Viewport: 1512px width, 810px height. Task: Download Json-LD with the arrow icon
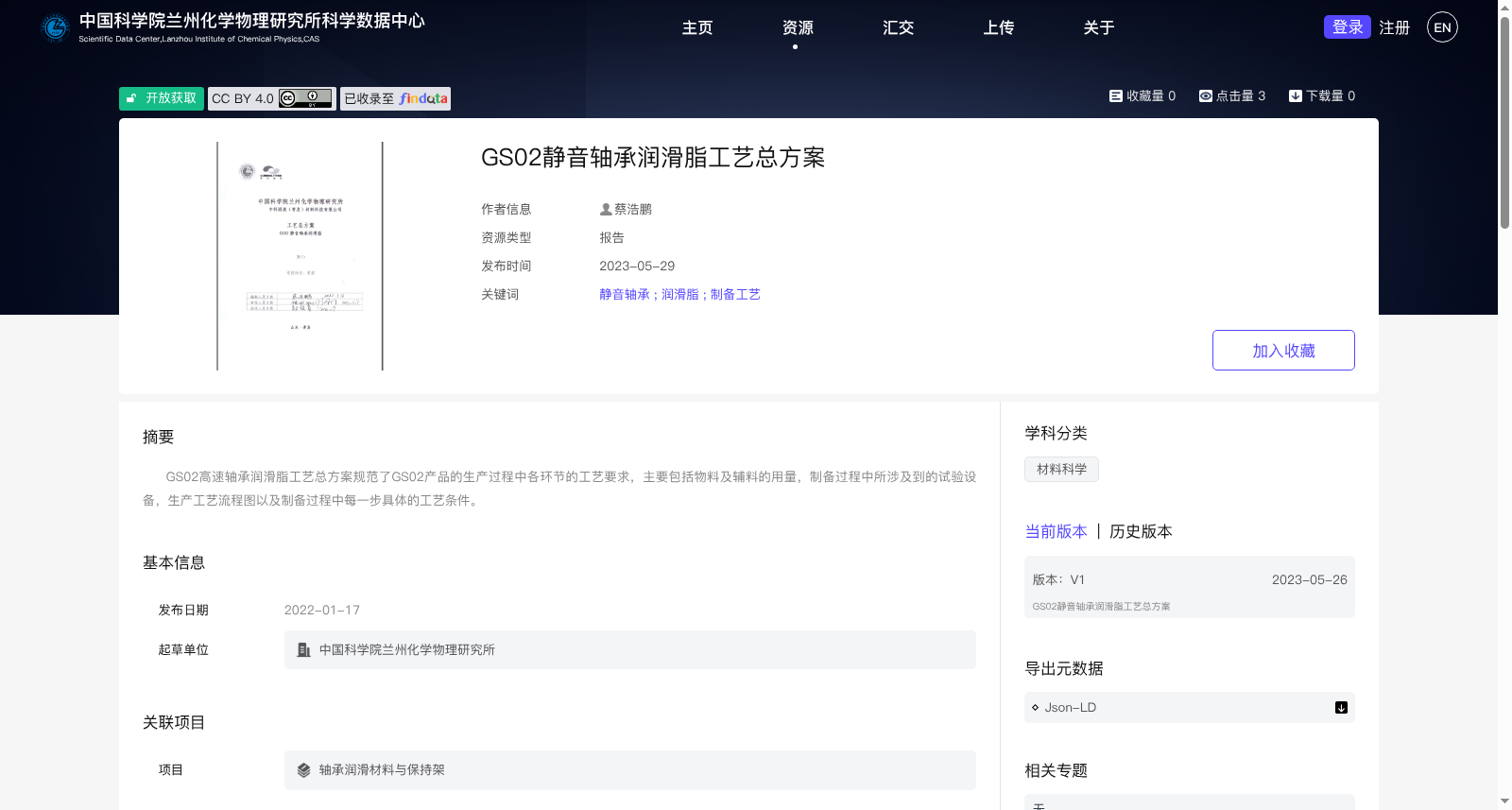1341,707
